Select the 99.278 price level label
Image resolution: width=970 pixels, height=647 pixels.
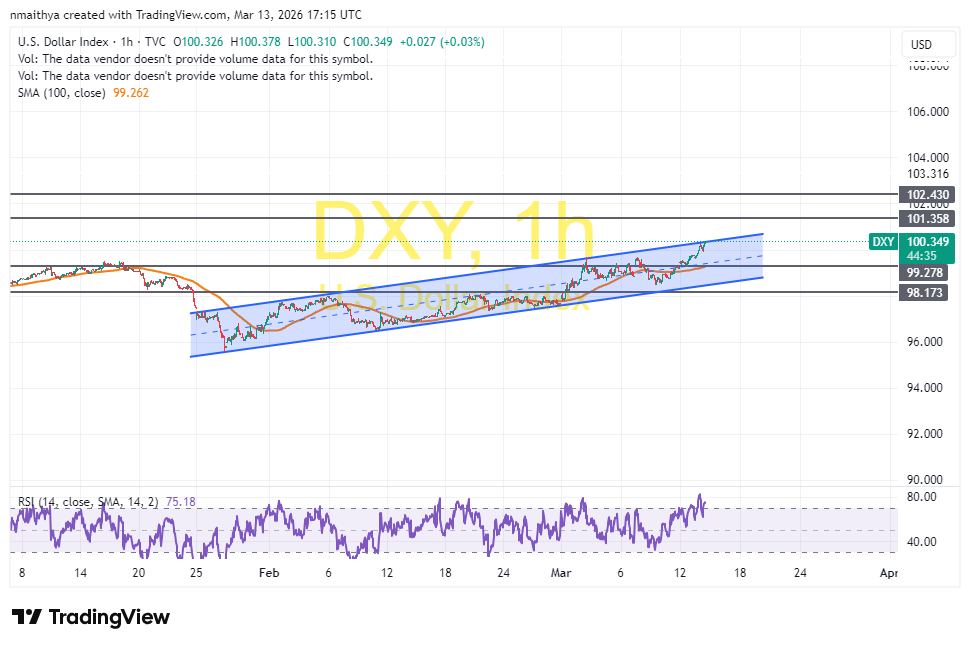coord(924,273)
